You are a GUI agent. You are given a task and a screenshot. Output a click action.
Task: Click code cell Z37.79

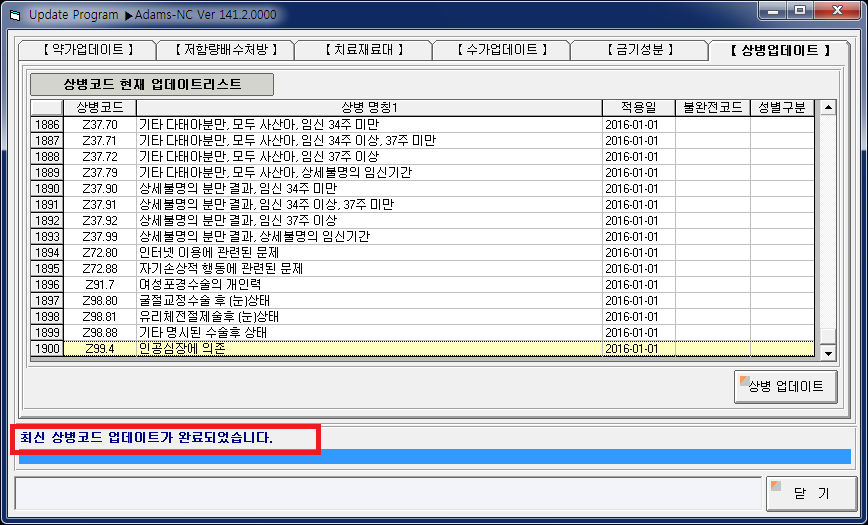point(100,173)
